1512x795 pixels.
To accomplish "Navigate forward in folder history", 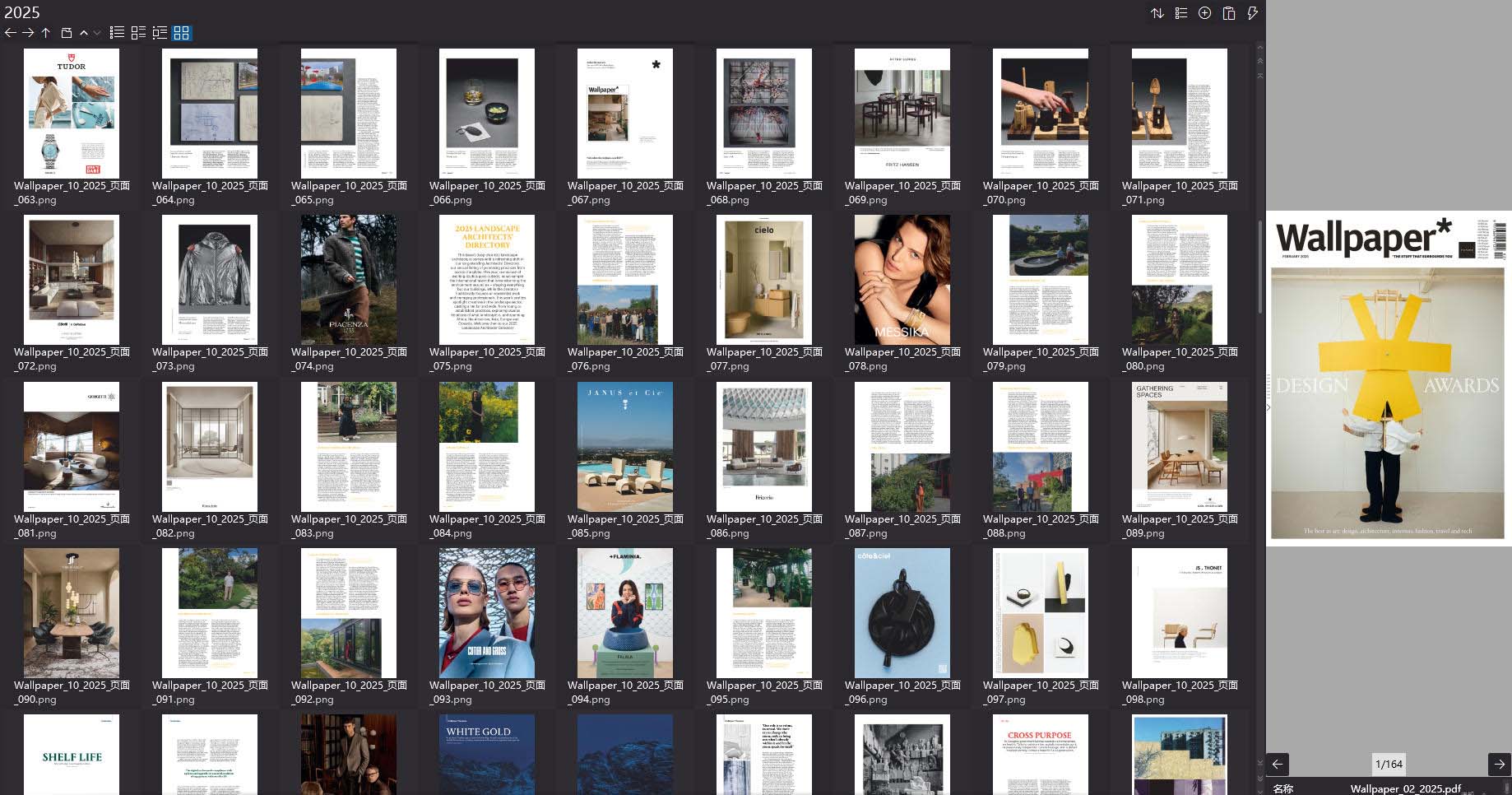I will pyautogui.click(x=28, y=33).
